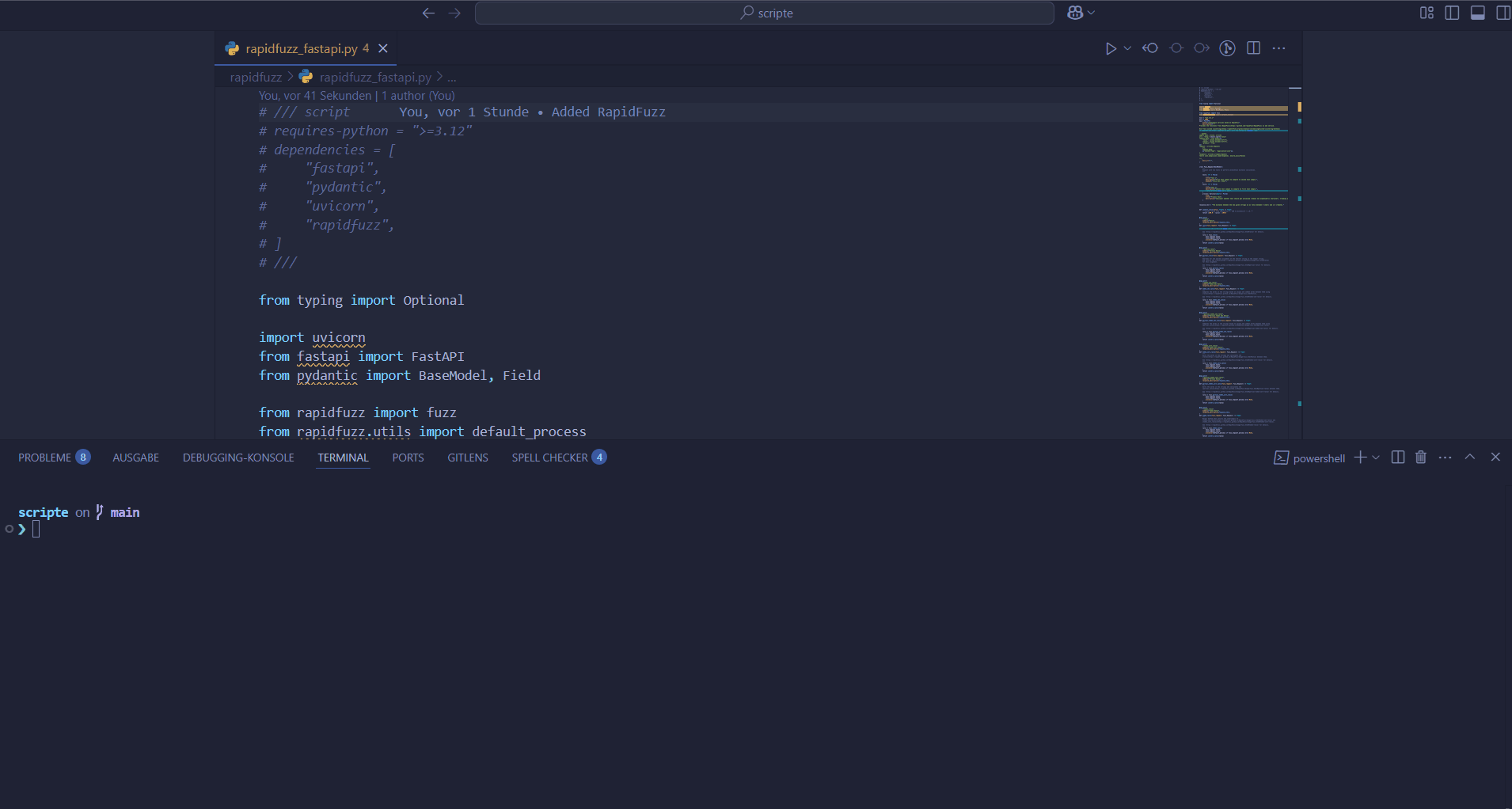Switch to the PROBLEME tab
This screenshot has width=1512, height=809.
pyautogui.click(x=45, y=458)
